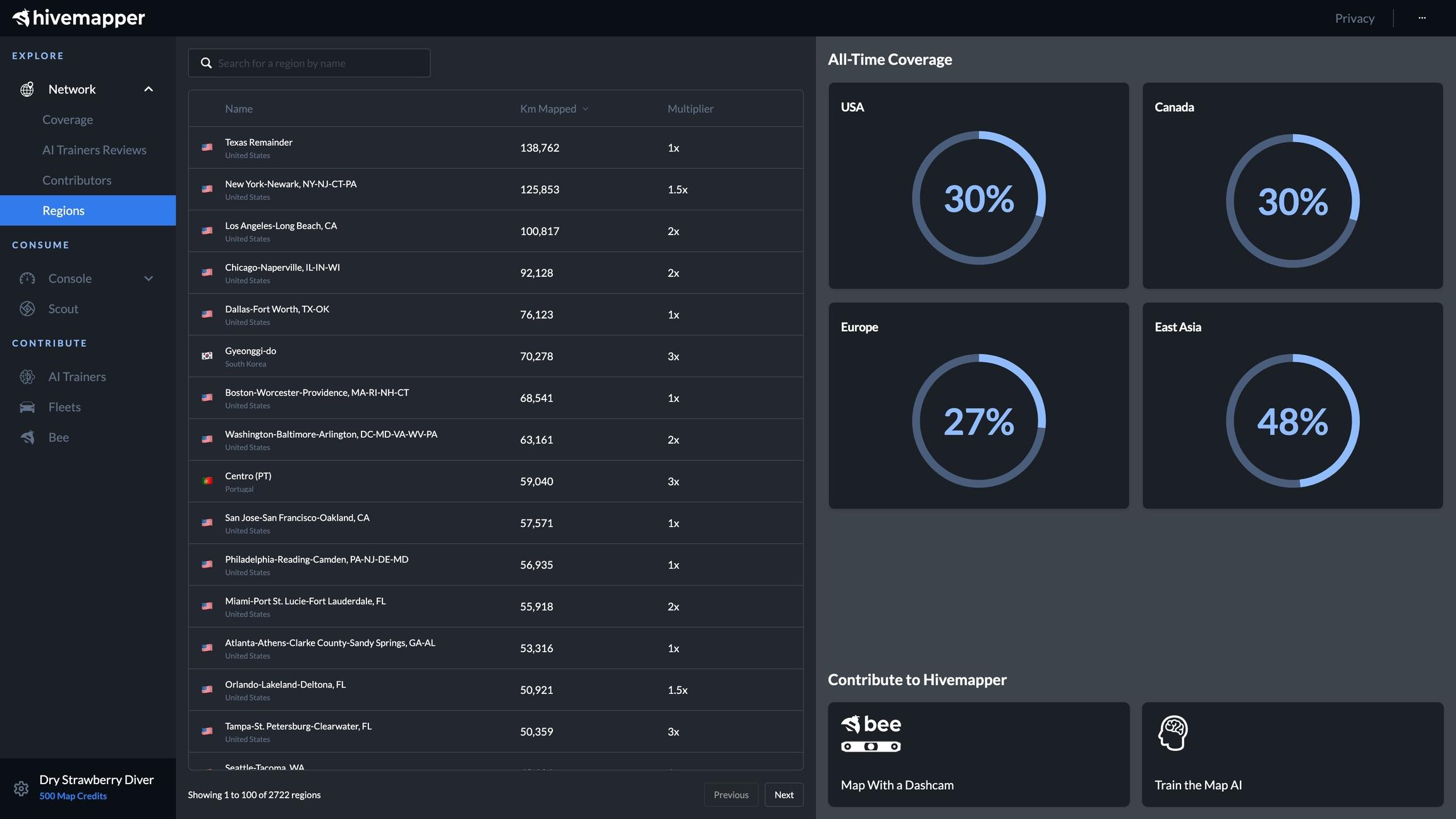The image size is (1456, 819).
Task: Collapse the Network section chevron
Action: pos(149,89)
